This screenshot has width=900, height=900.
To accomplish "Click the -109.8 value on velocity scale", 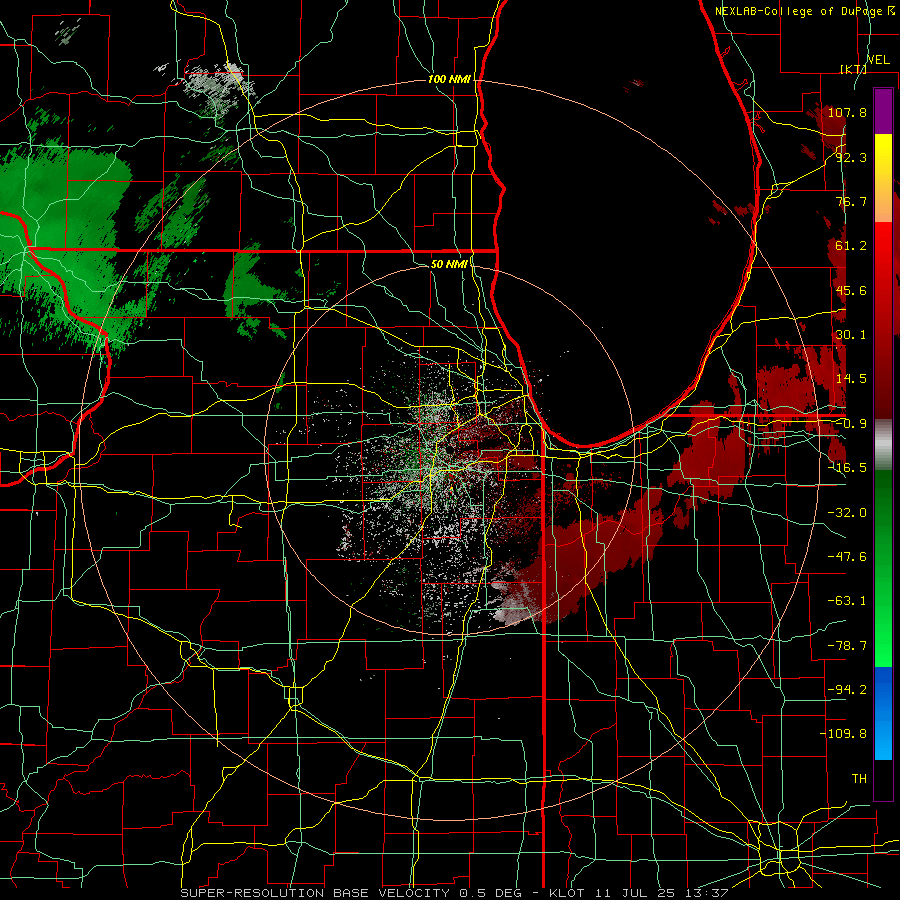I will [x=843, y=734].
